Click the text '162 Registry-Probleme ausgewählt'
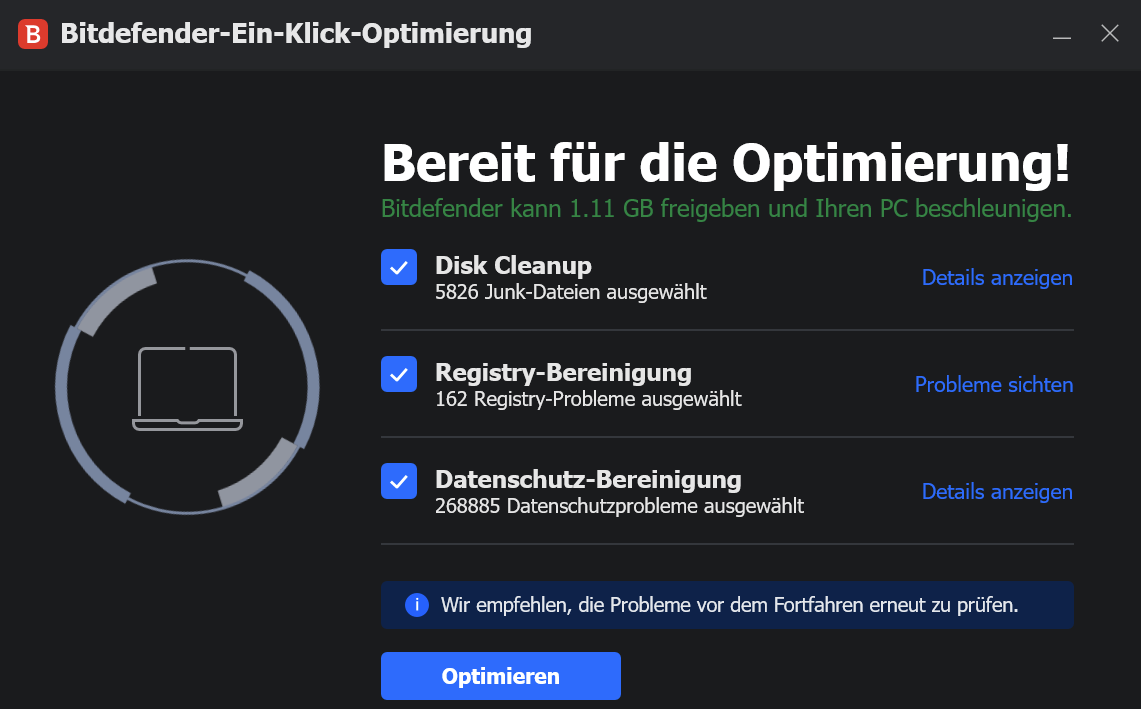 pyautogui.click(x=588, y=399)
